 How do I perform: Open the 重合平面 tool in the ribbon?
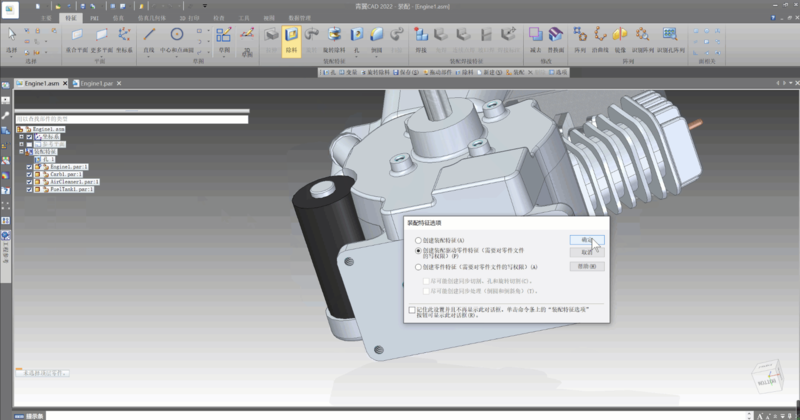point(77,37)
